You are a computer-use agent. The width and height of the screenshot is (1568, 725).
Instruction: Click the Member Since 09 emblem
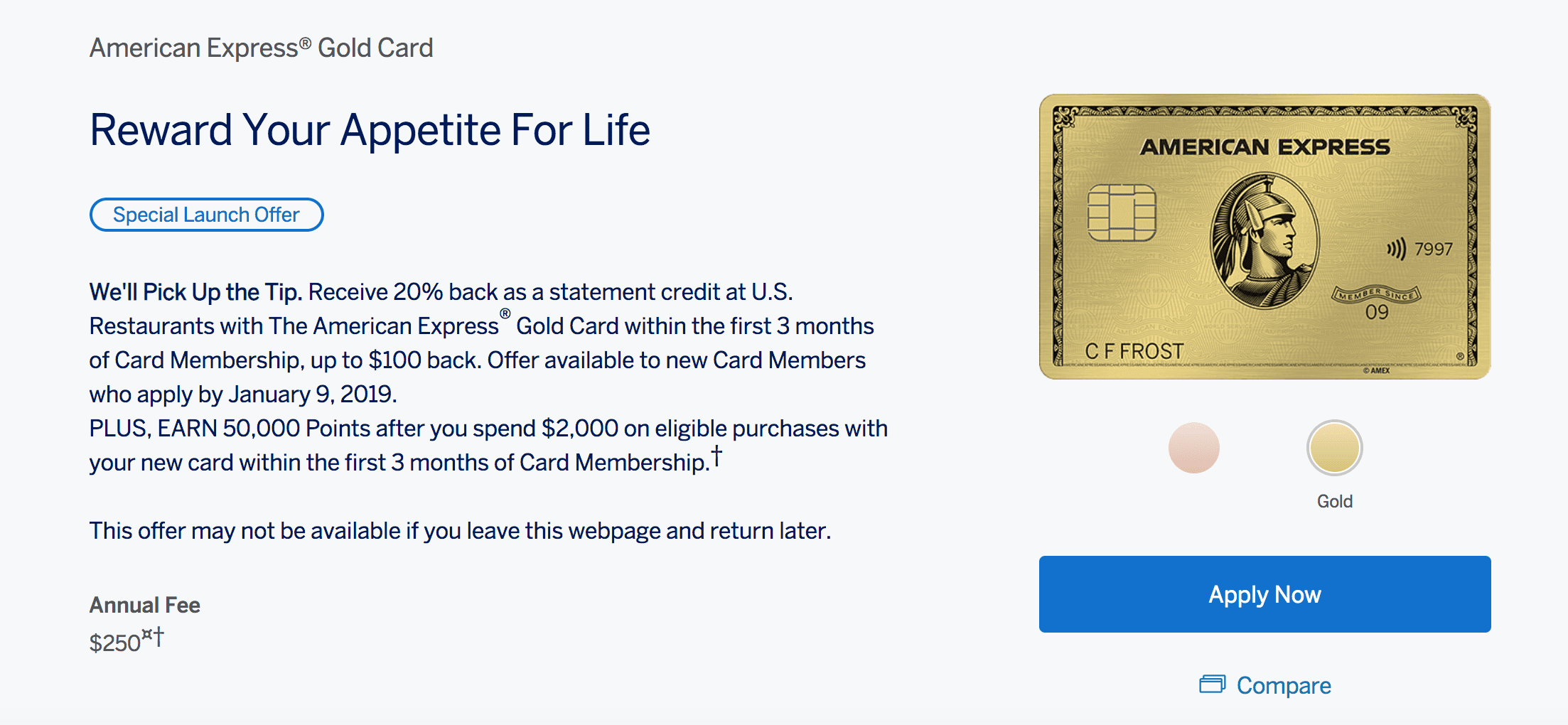[1376, 304]
